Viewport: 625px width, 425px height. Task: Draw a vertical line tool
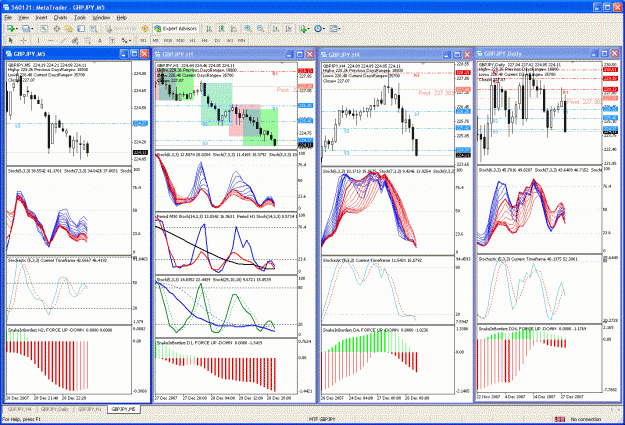38,40
